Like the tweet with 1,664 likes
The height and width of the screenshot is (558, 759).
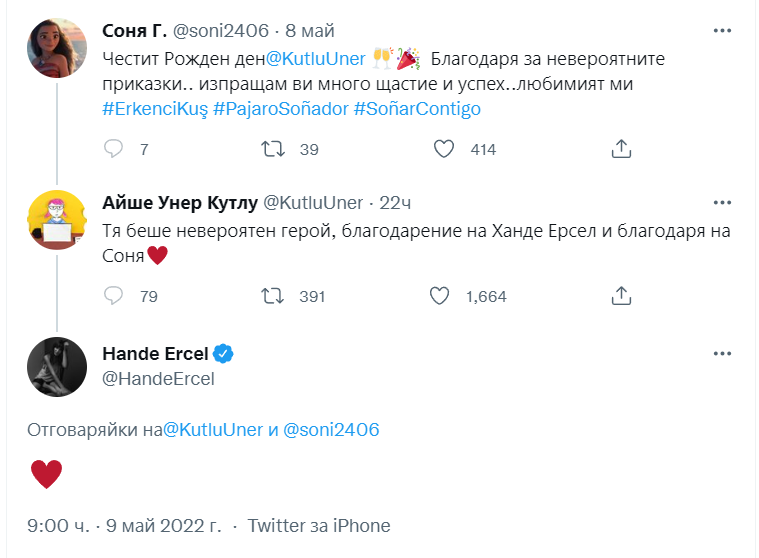click(439, 296)
